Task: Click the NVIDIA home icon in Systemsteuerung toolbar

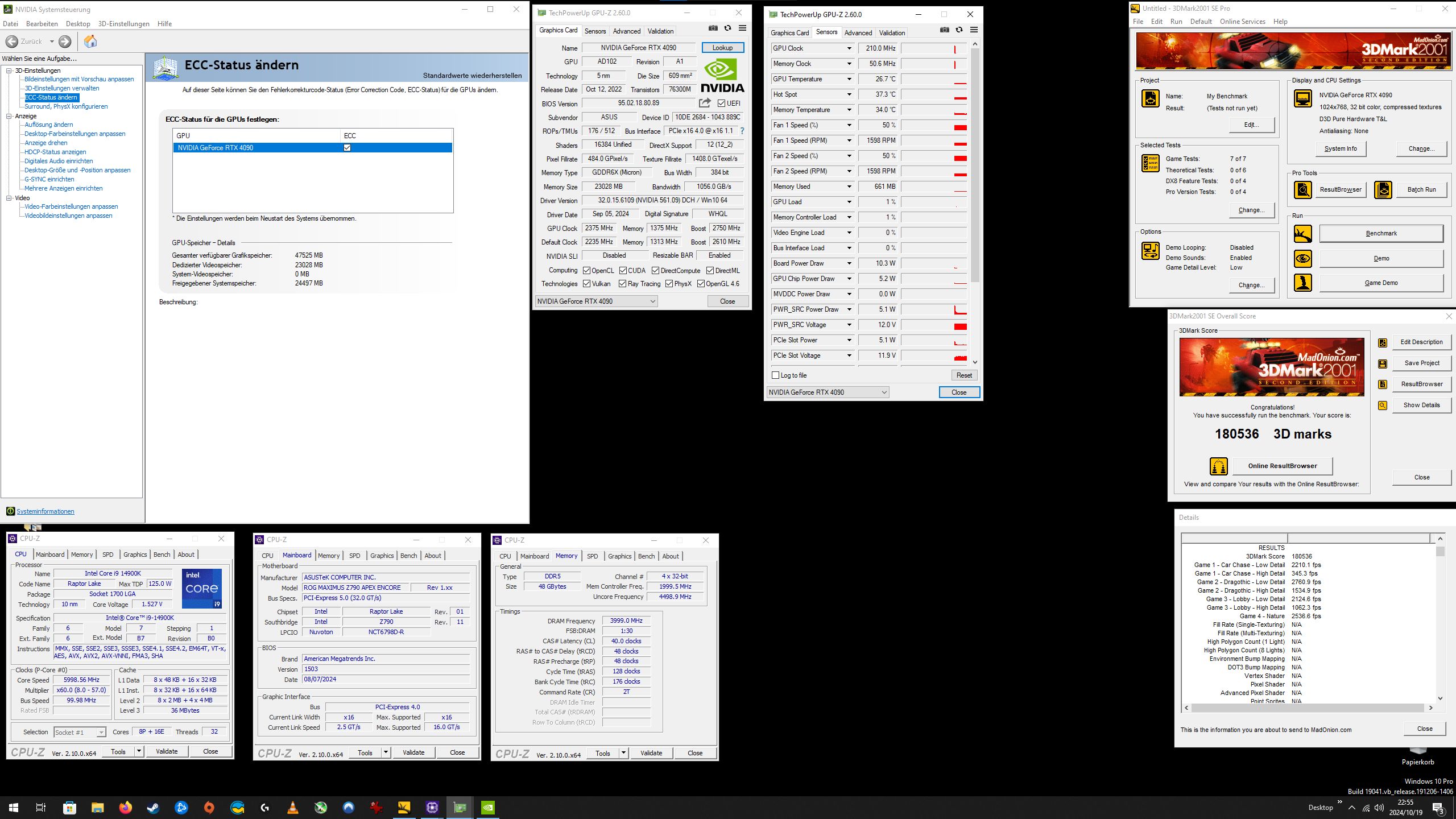Action: pyautogui.click(x=90, y=42)
